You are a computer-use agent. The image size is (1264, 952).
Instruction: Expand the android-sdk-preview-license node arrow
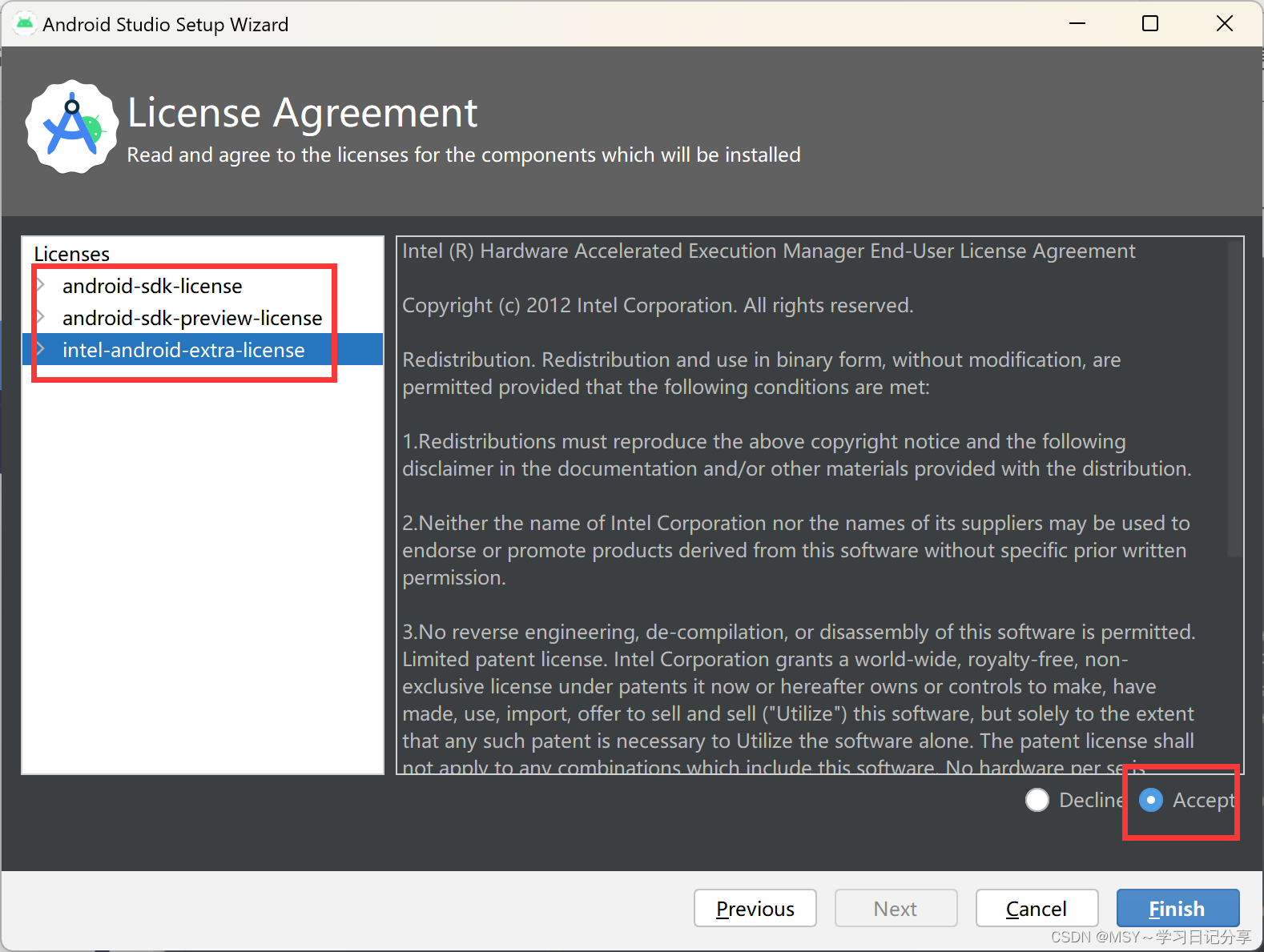pyautogui.click(x=41, y=316)
